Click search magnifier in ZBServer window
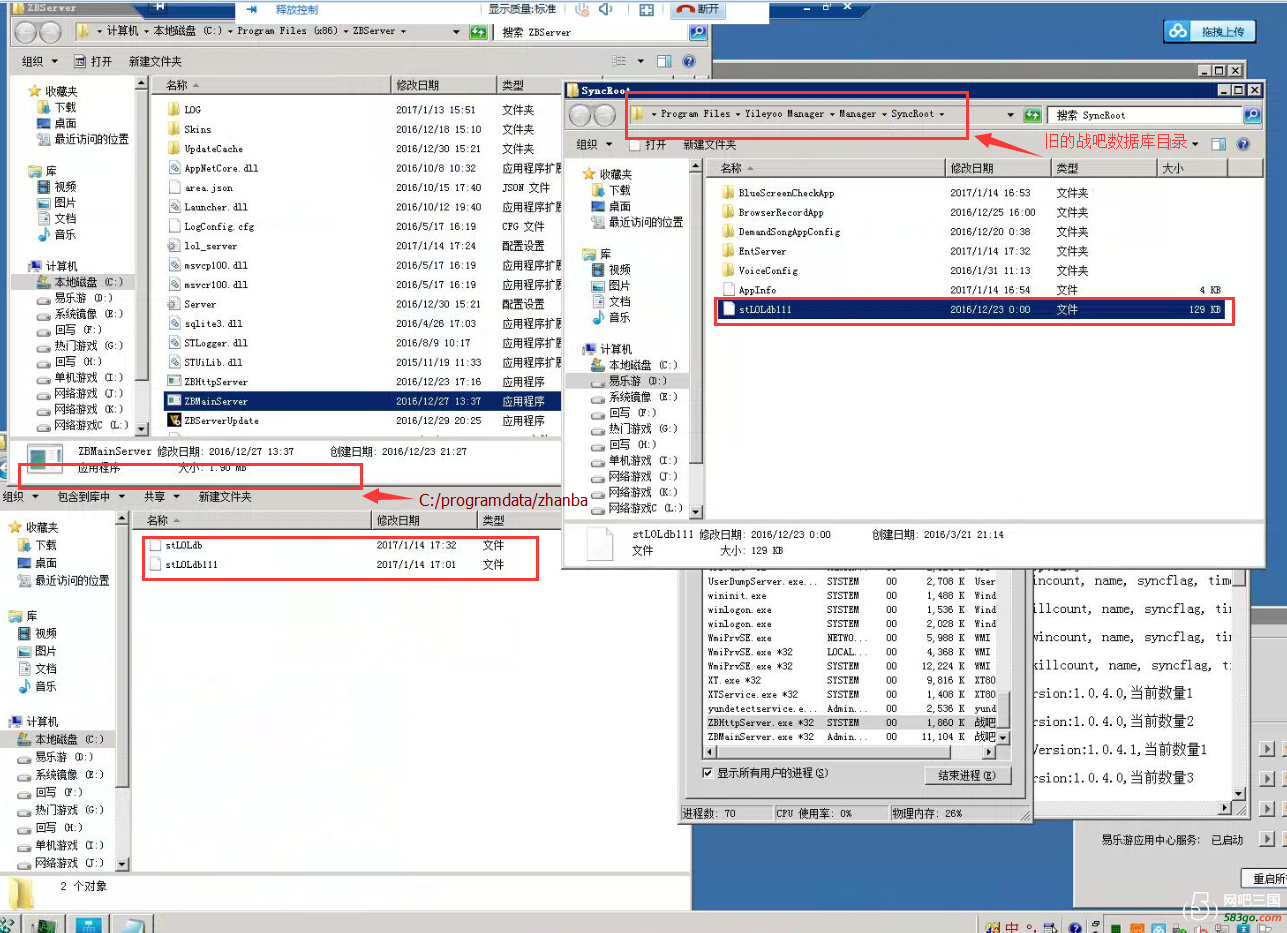The width and height of the screenshot is (1287, 933). [697, 32]
